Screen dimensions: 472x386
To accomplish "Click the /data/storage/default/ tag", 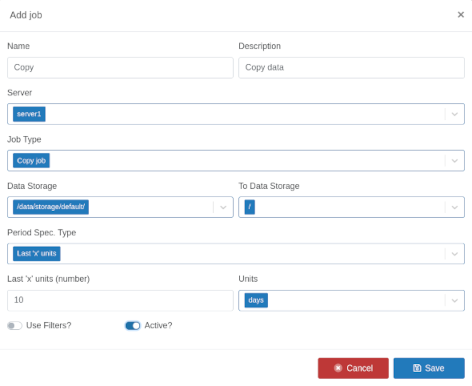I will pyautogui.click(x=51, y=207).
